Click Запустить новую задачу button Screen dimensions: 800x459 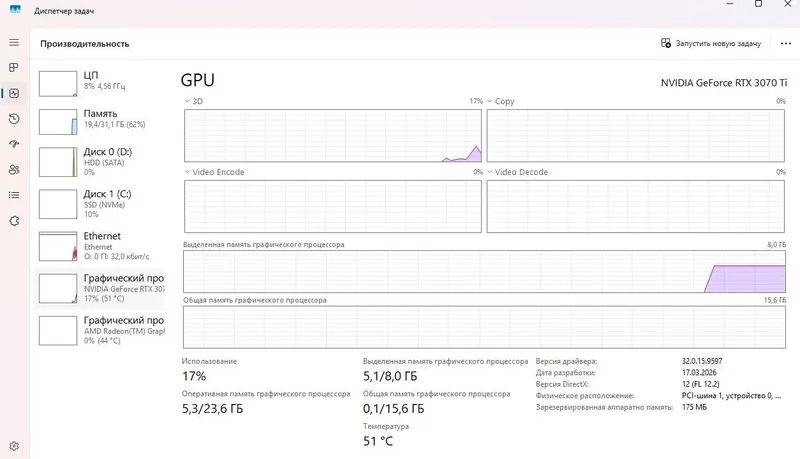(x=711, y=43)
